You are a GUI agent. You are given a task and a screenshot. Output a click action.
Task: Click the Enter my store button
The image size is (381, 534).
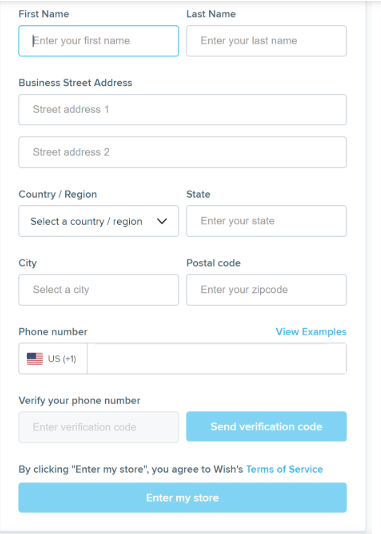click(x=182, y=498)
